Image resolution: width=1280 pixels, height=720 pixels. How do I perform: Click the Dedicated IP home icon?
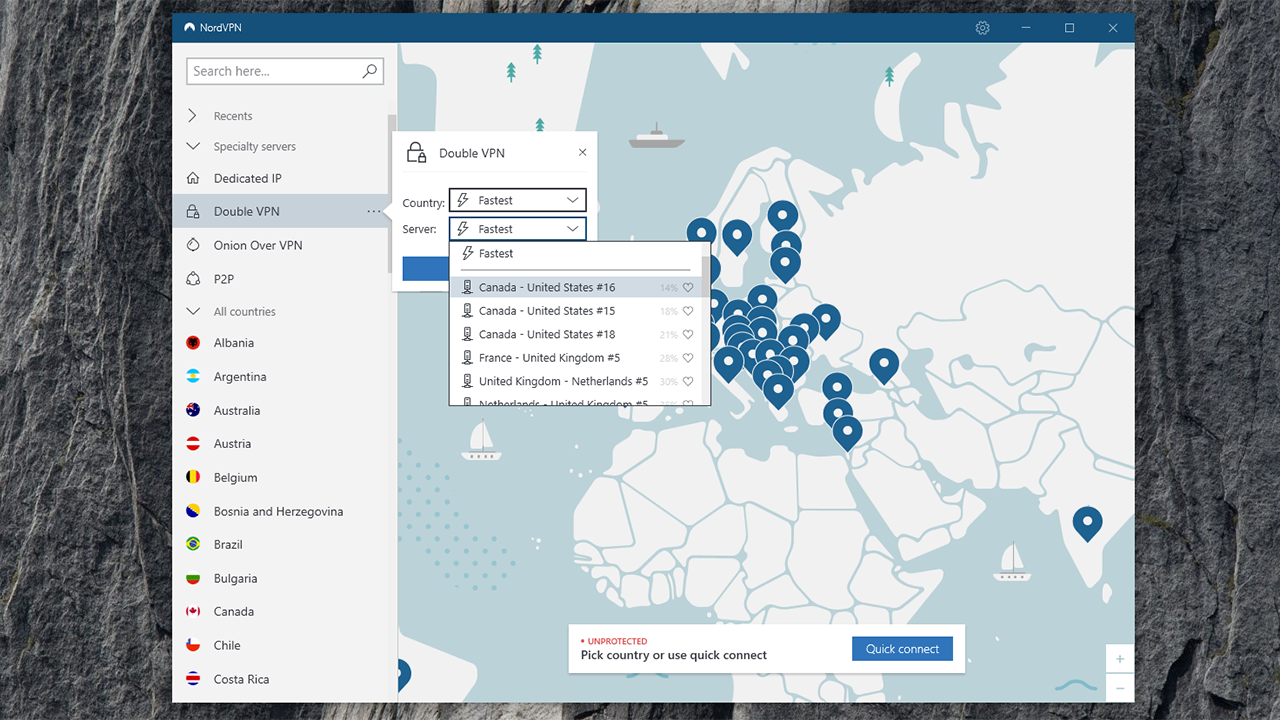(193, 178)
